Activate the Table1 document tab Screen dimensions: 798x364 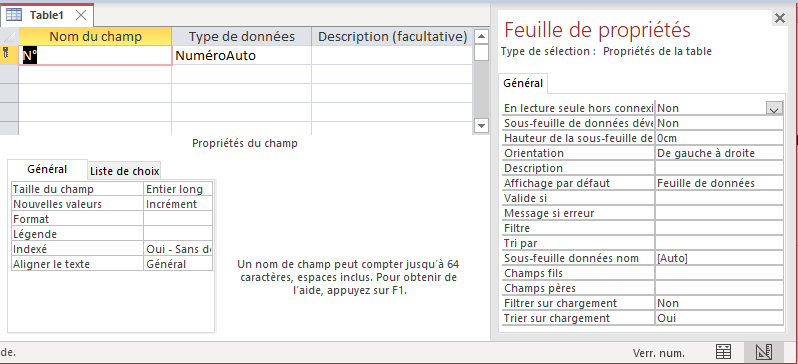coord(47,15)
